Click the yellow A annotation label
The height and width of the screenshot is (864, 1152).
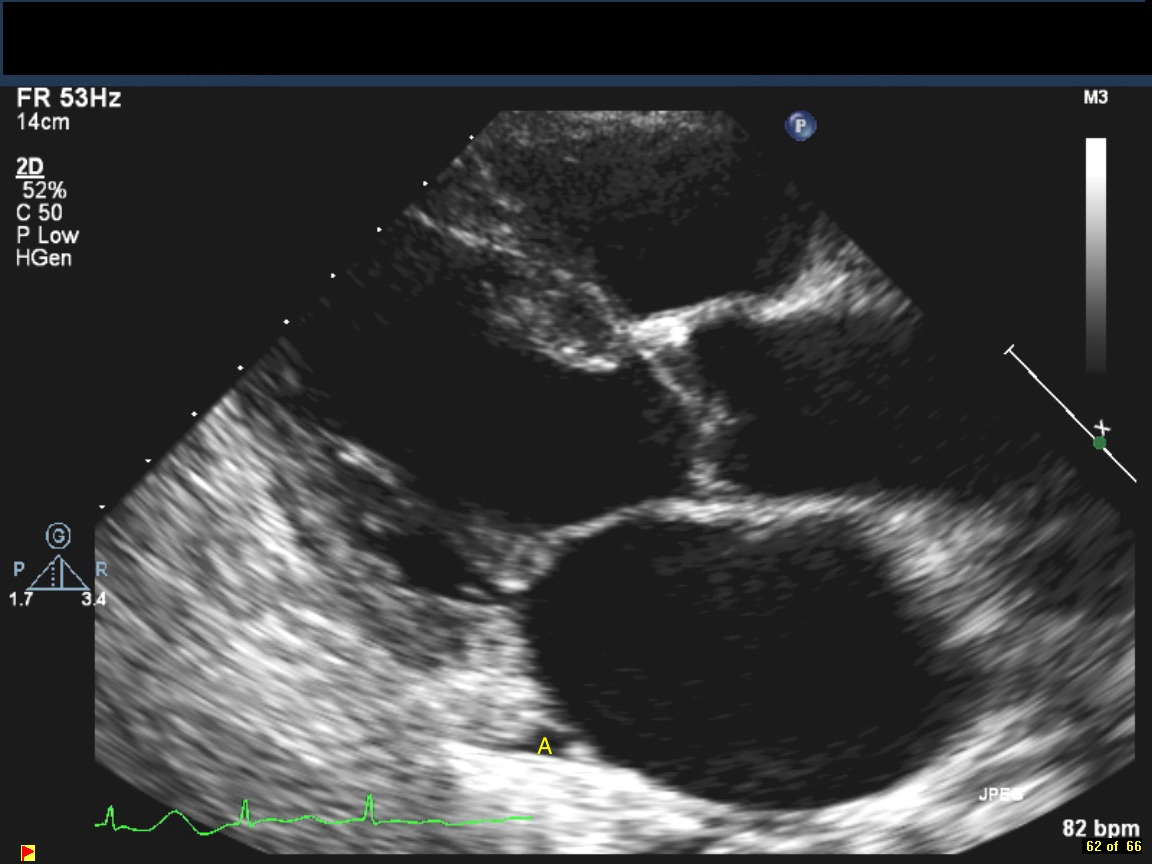tap(545, 746)
